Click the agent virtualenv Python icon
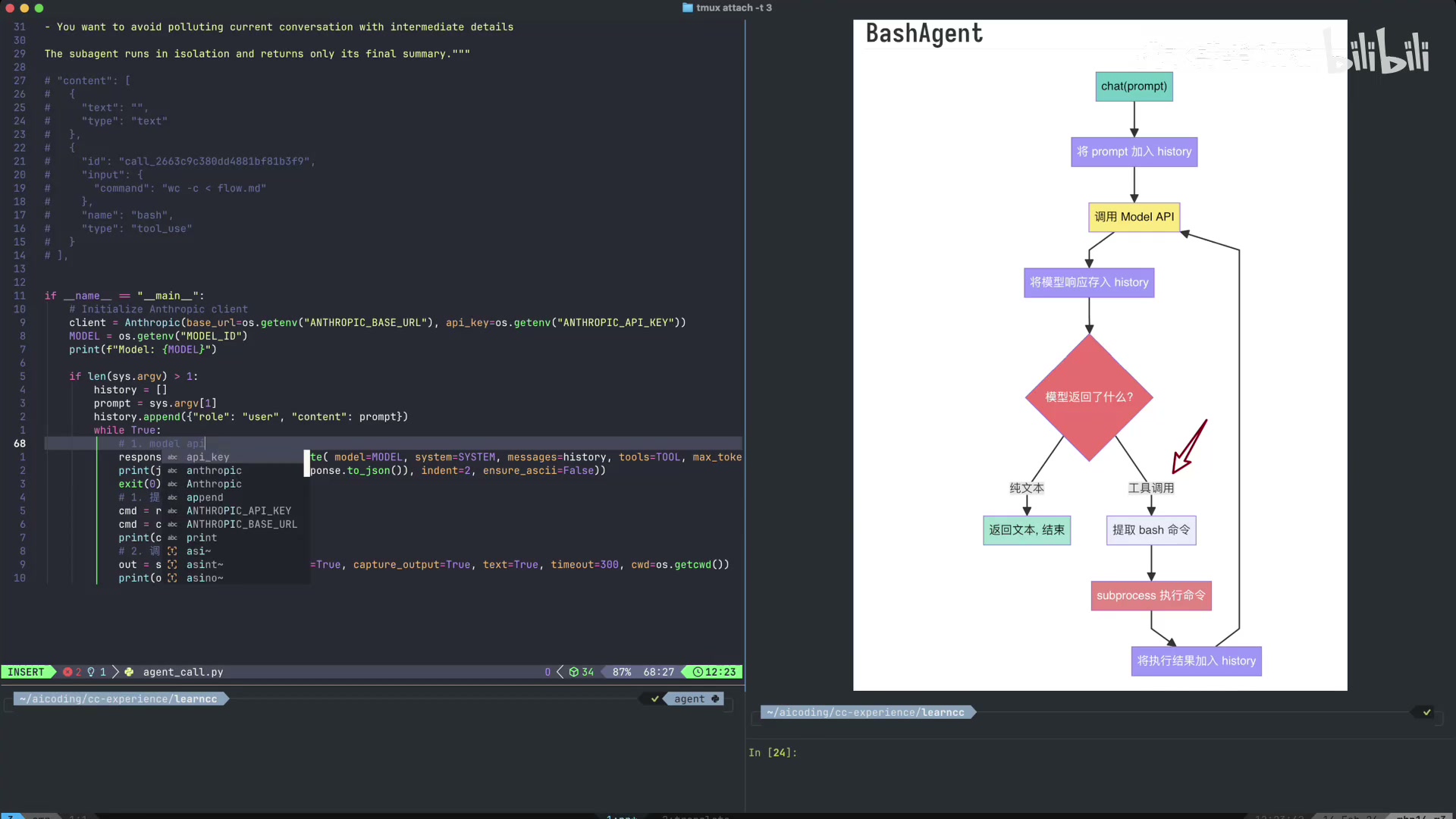The width and height of the screenshot is (1456, 819). [x=715, y=699]
